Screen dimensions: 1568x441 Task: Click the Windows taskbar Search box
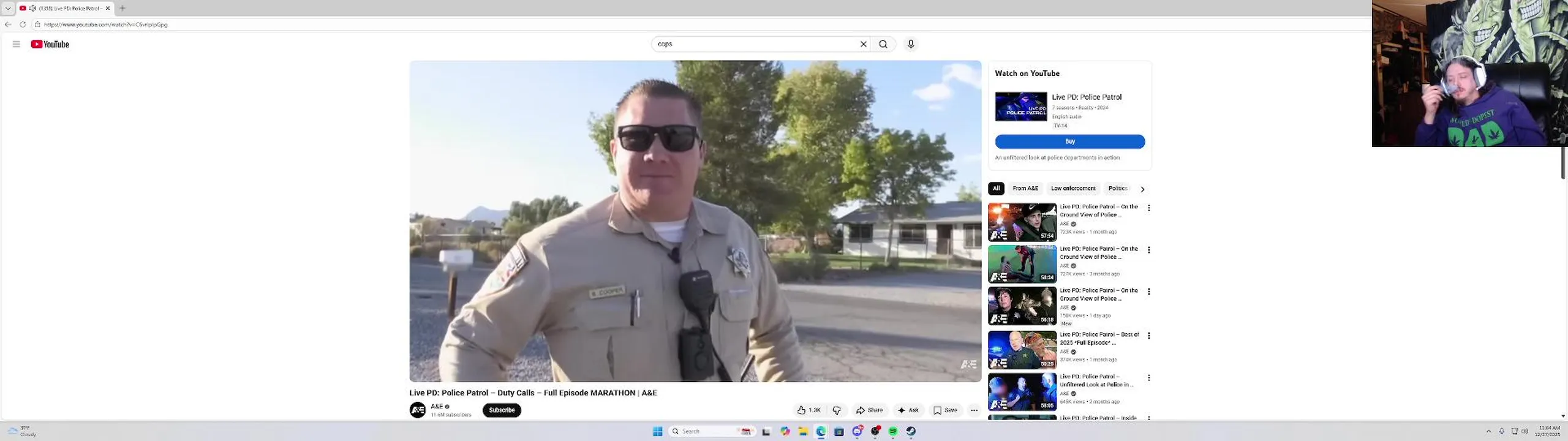pos(710,431)
